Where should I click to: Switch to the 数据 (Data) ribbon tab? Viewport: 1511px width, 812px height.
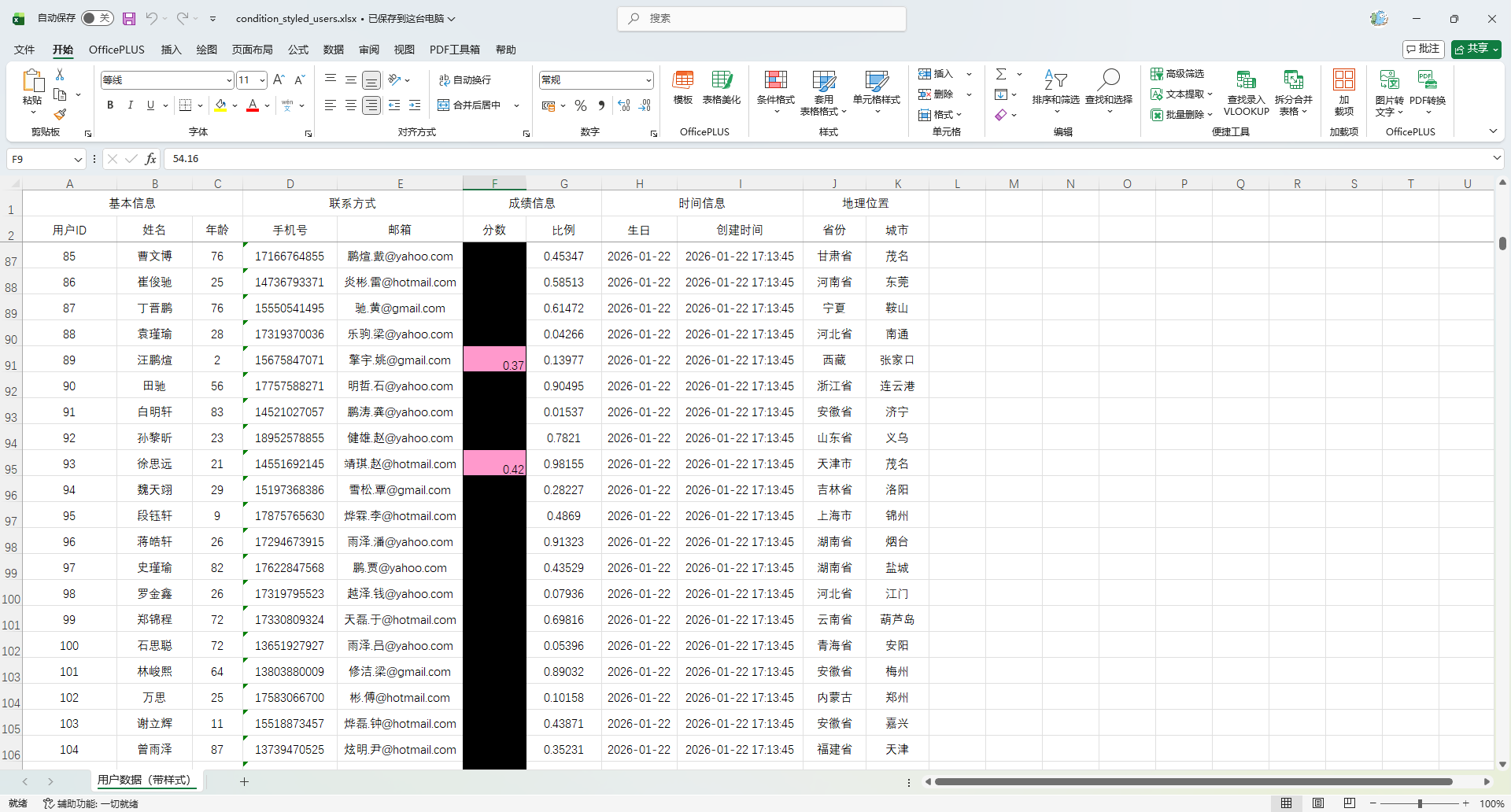pos(334,50)
